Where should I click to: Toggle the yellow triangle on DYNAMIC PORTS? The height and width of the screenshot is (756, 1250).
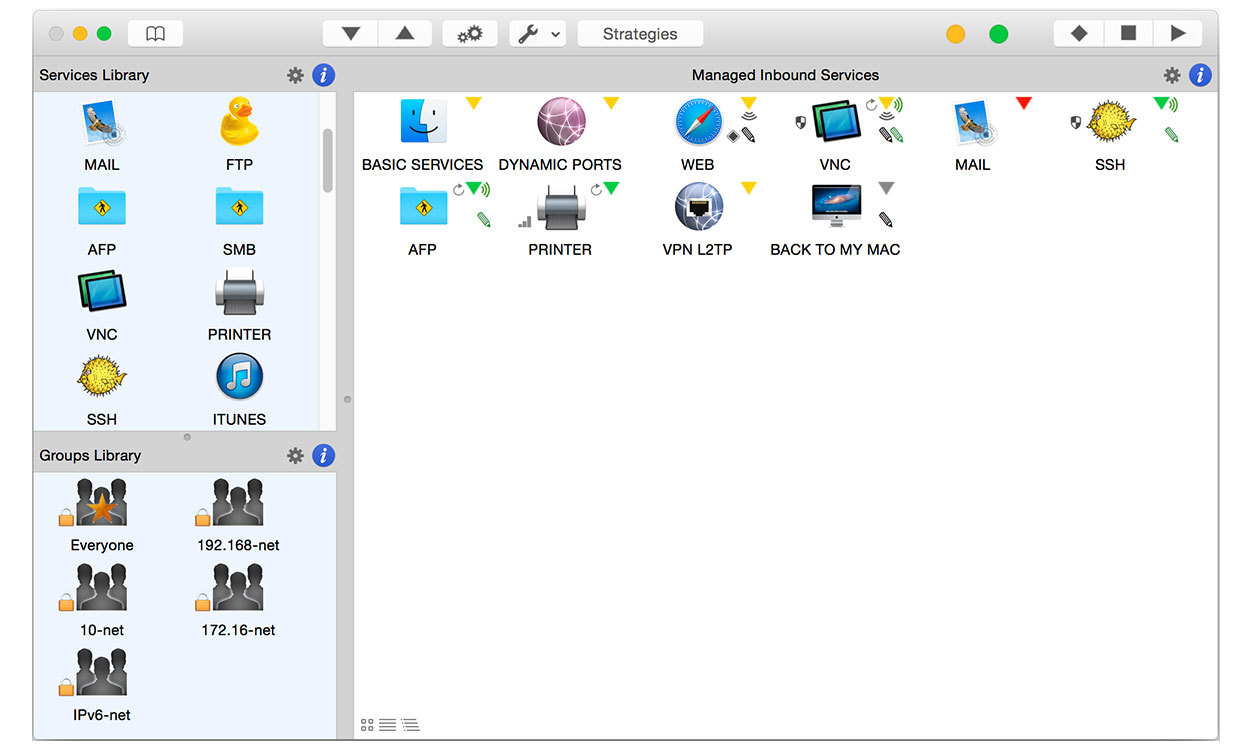611,103
